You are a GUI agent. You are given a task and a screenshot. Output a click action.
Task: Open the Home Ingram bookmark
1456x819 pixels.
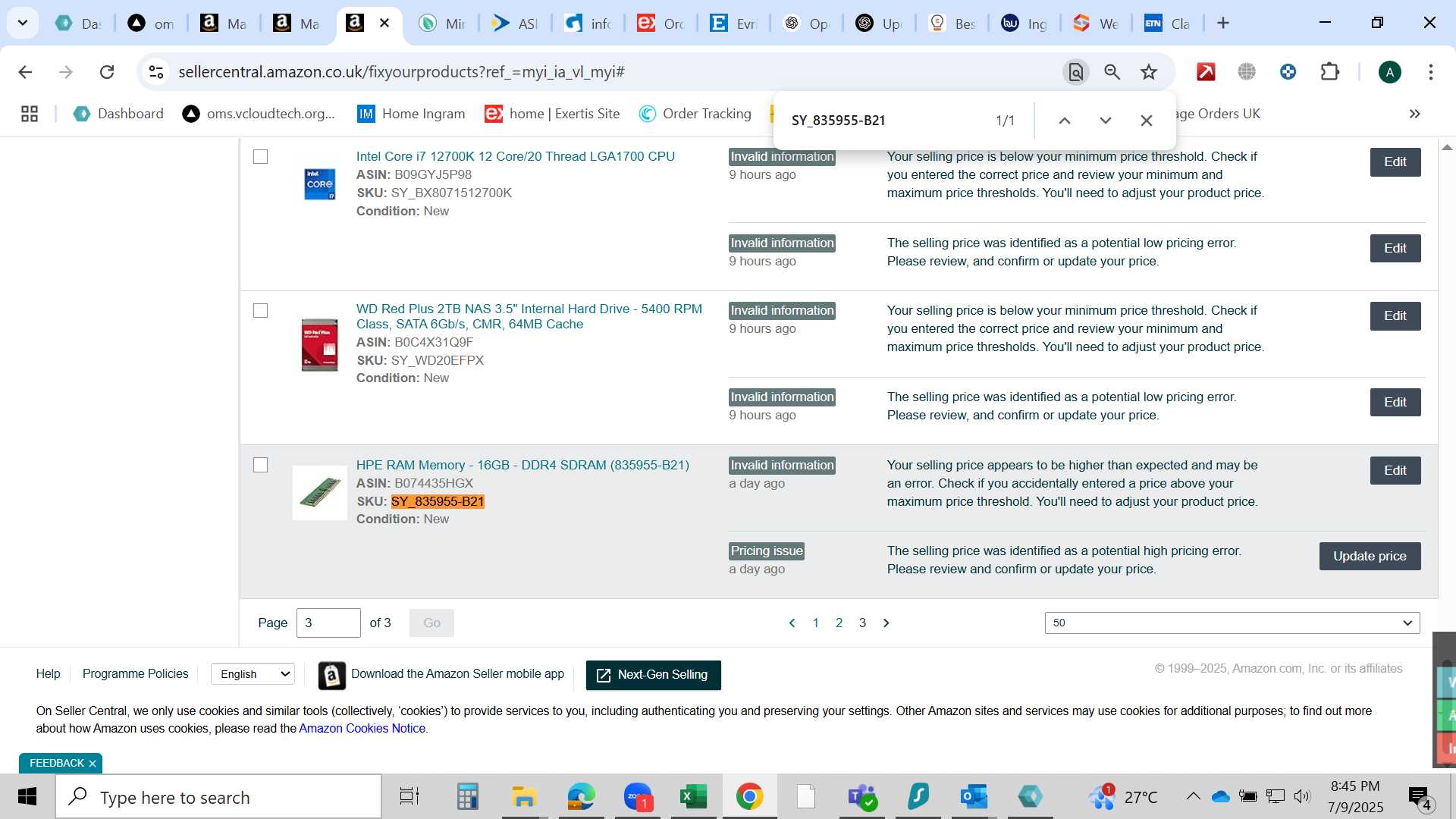[411, 114]
